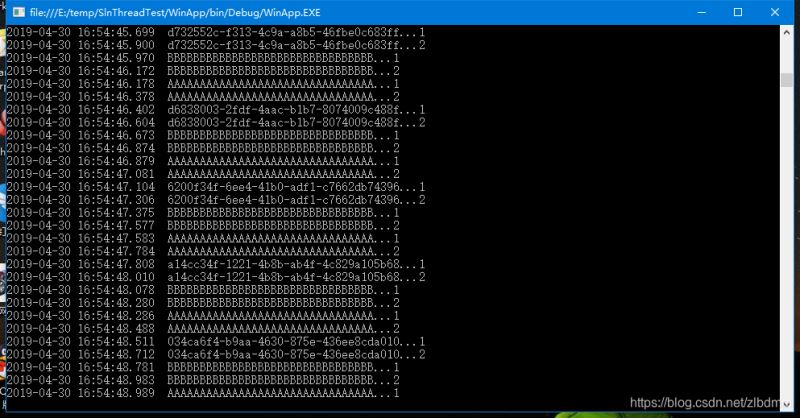
Task: Click the 034ca6f4 GUID line at 16:54:48.712
Action: tap(215, 354)
